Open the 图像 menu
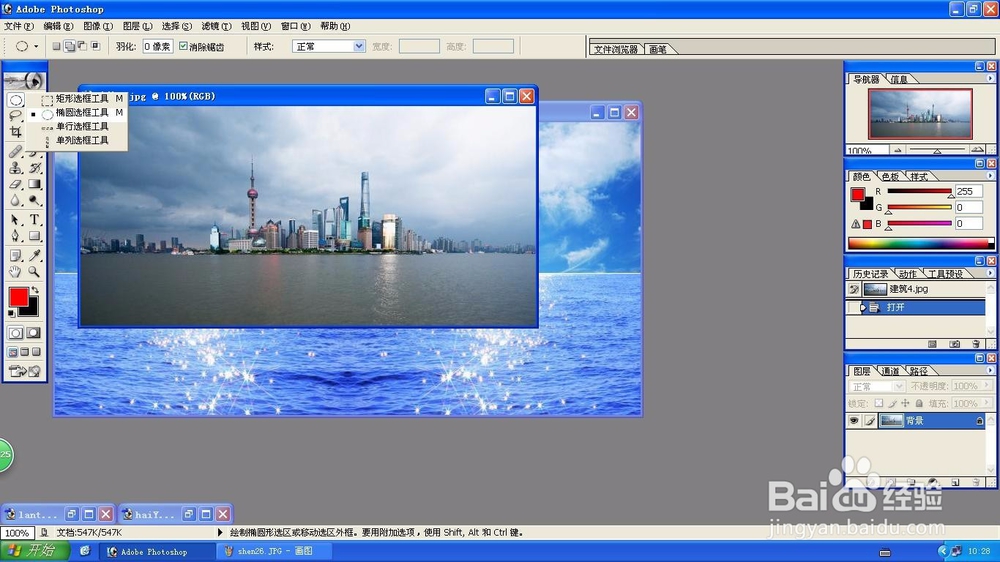This screenshot has height=562, width=1000. 98,26
